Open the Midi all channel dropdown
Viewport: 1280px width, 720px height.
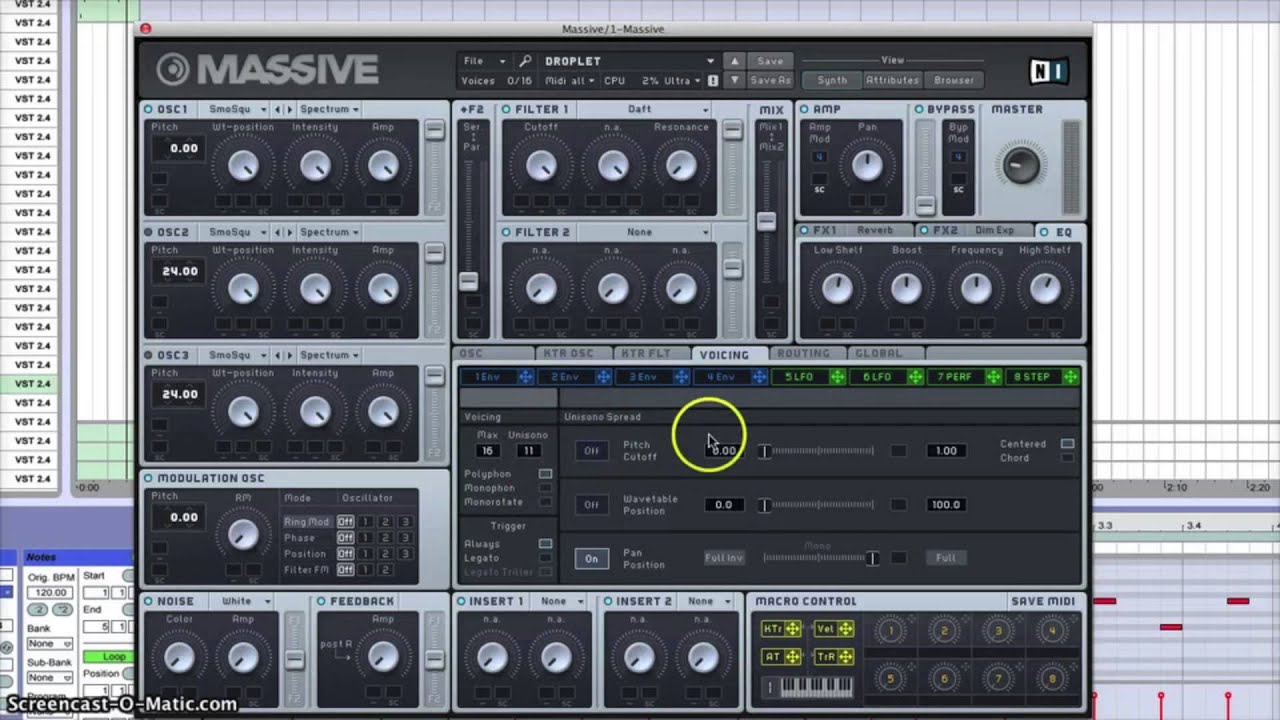[569, 80]
